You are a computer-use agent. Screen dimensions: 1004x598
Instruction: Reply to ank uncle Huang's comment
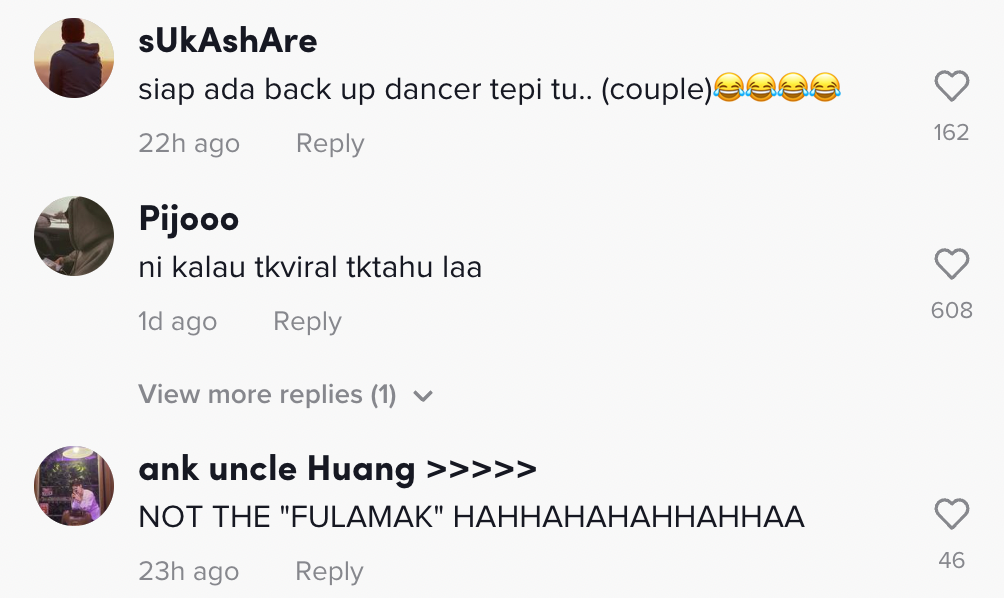(x=329, y=572)
